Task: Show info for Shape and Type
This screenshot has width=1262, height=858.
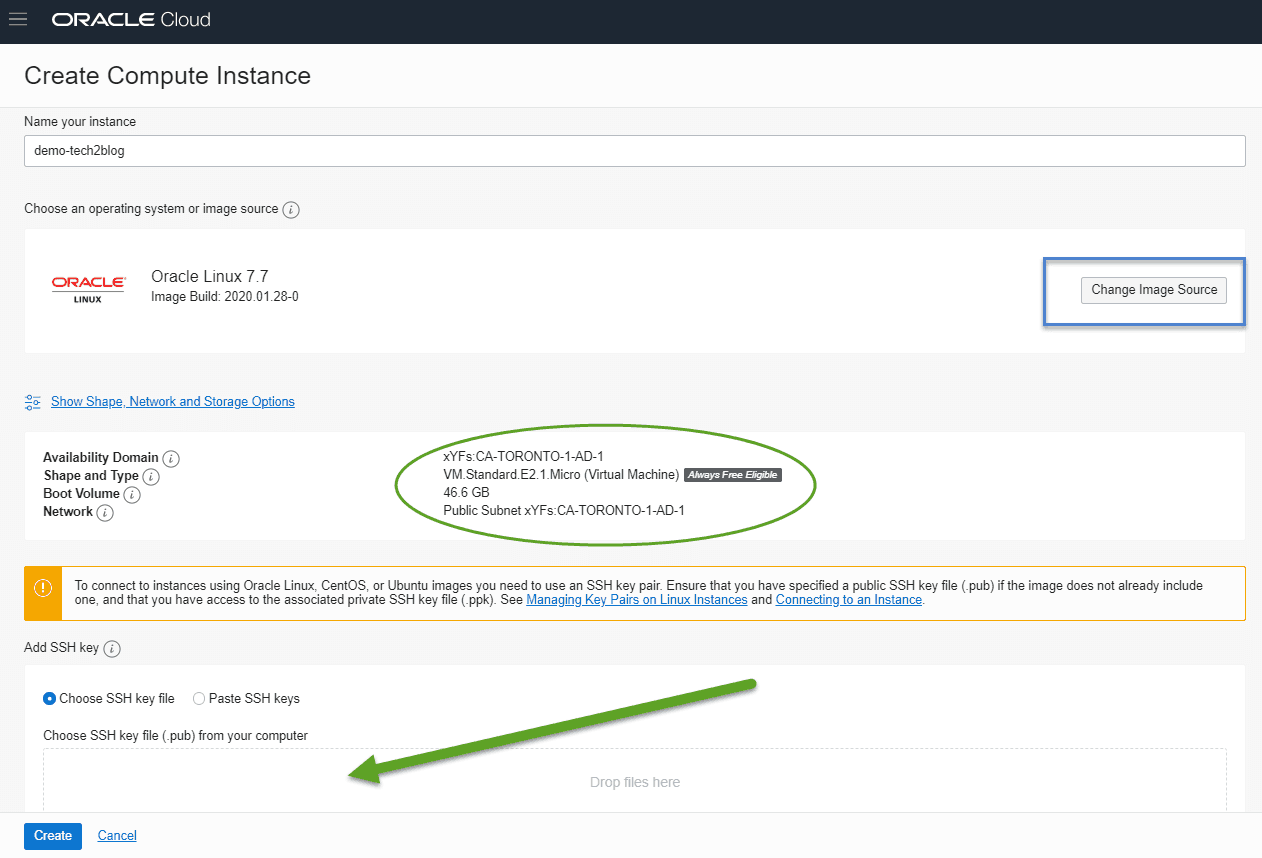Action: coord(151,477)
